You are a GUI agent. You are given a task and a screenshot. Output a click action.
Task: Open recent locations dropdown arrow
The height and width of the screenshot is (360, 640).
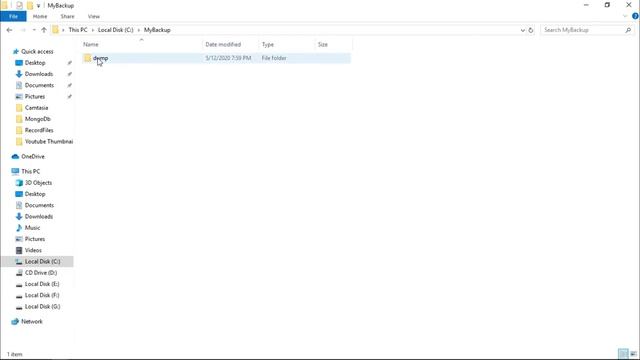tap(34, 30)
